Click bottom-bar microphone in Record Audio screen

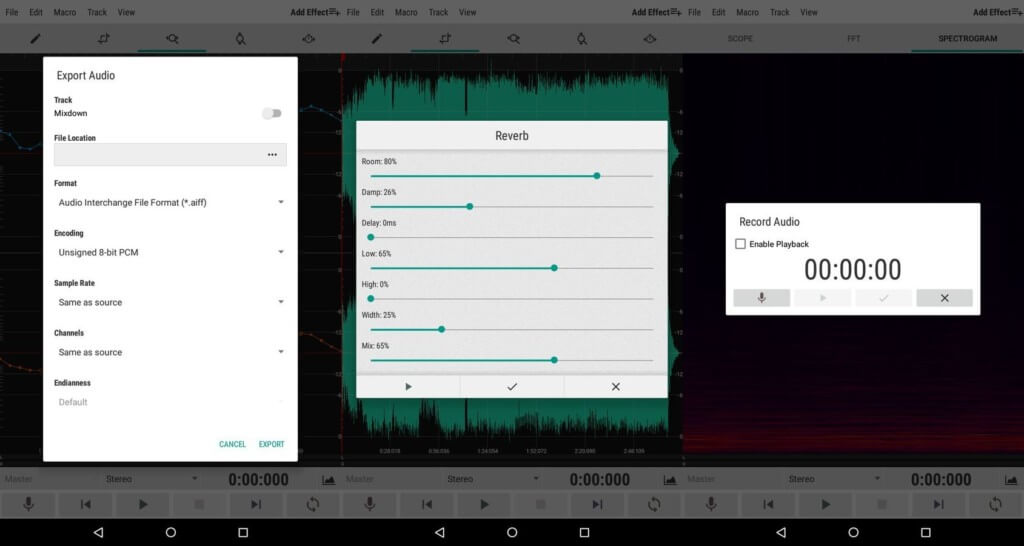(x=711, y=504)
